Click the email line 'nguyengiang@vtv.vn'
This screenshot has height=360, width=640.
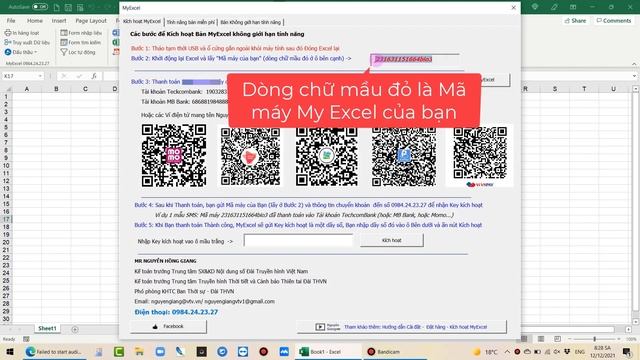(x=204, y=301)
